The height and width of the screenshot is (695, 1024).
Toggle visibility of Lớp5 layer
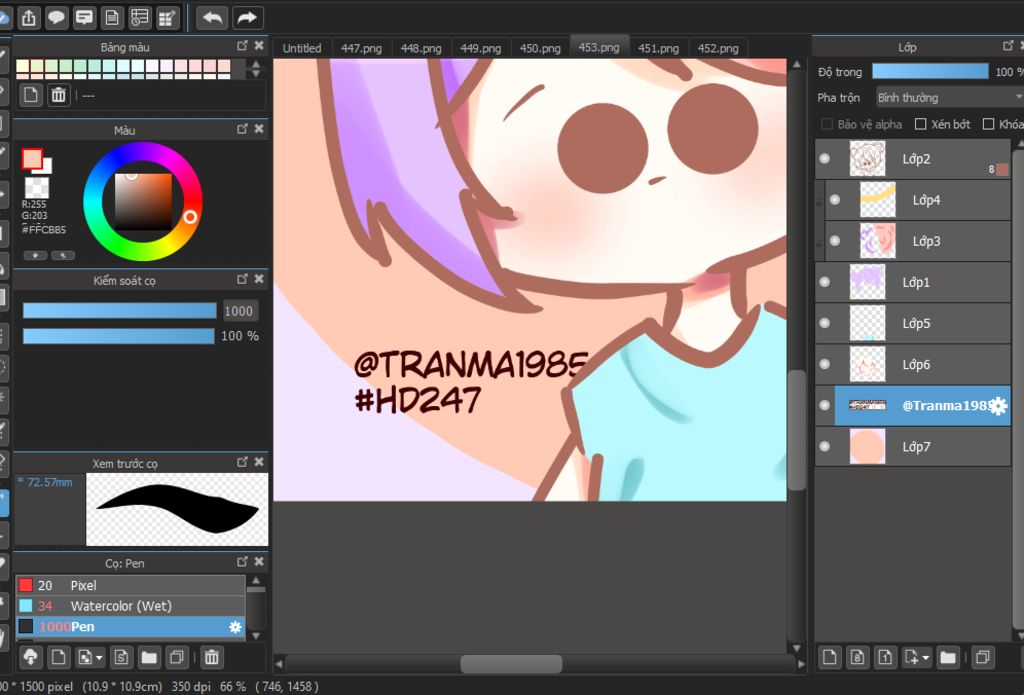(824, 323)
